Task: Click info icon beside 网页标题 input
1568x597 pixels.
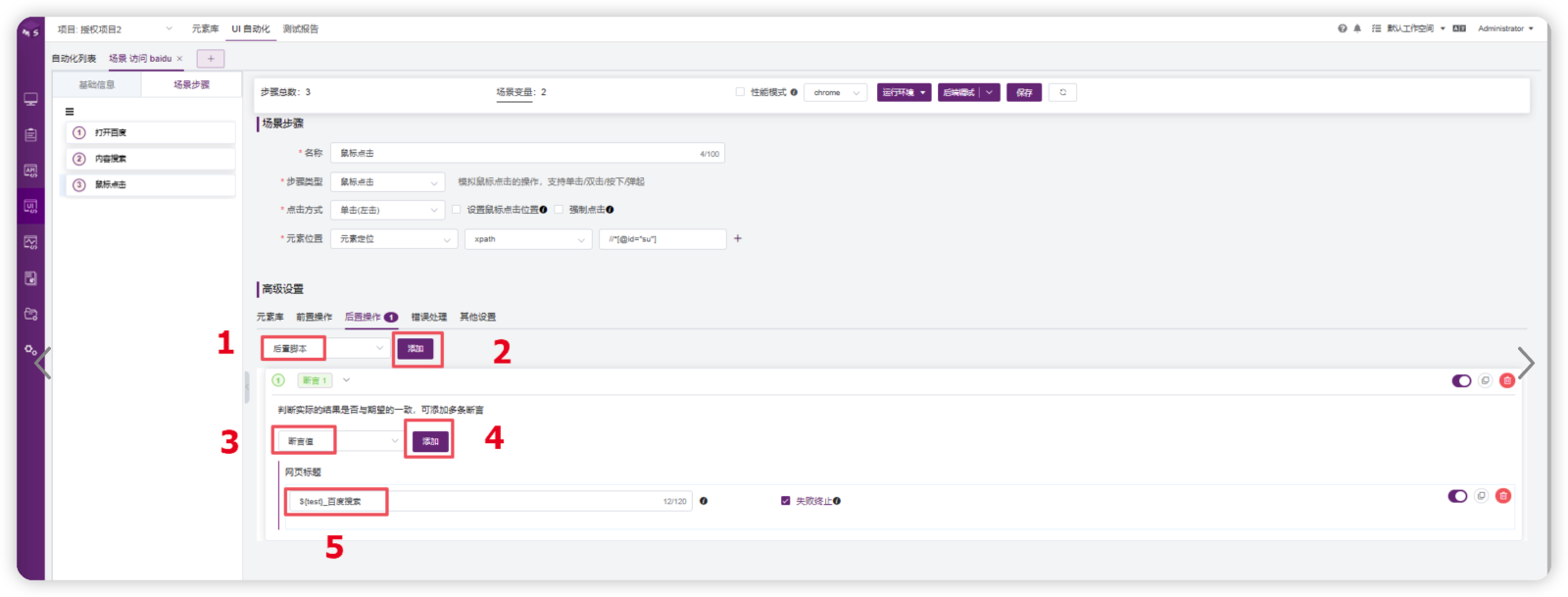Action: point(704,501)
